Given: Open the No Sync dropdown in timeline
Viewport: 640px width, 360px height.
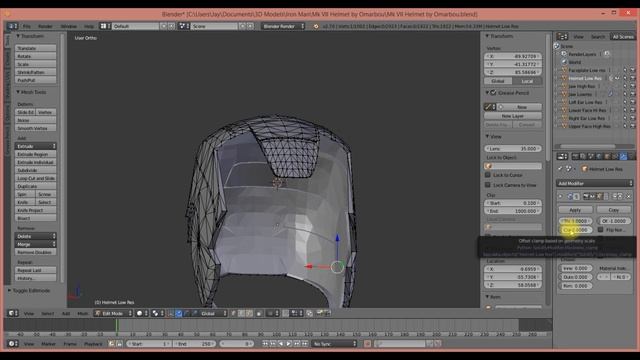Looking at the screenshot, I should coord(334,344).
